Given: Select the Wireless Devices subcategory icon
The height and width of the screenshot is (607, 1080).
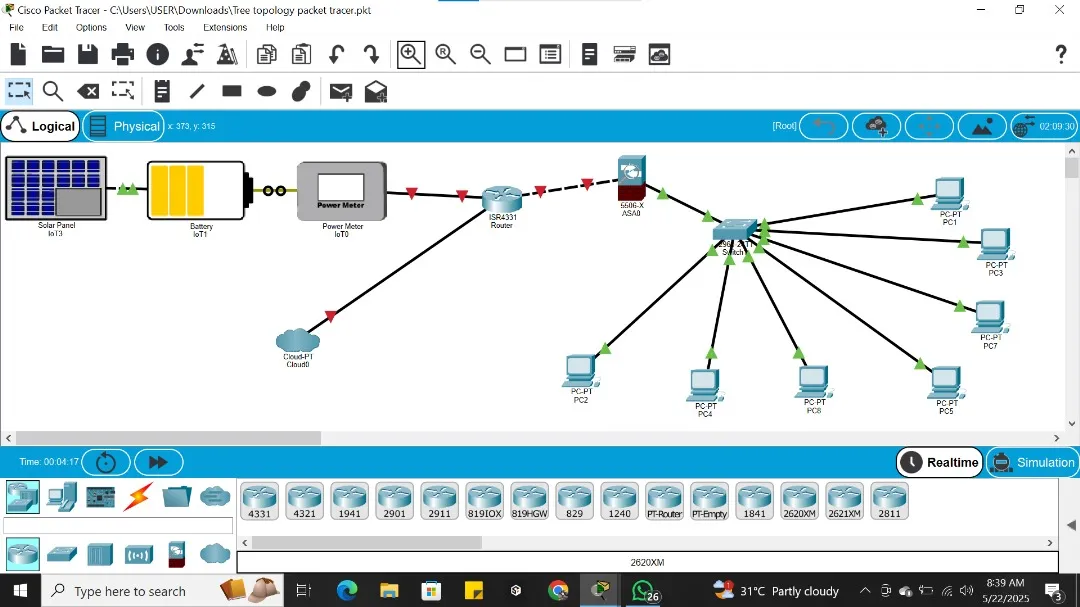Looking at the screenshot, I should (x=138, y=554).
